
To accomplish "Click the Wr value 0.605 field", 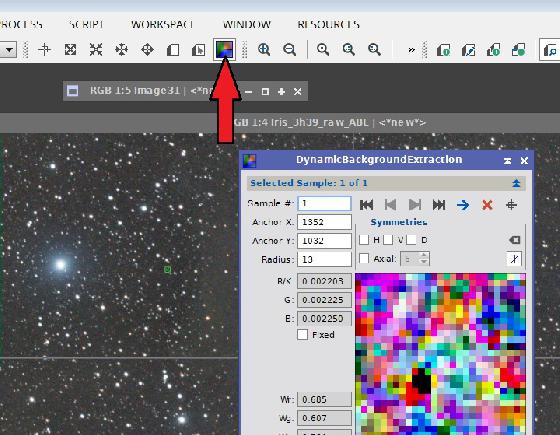I will click(325, 399).
